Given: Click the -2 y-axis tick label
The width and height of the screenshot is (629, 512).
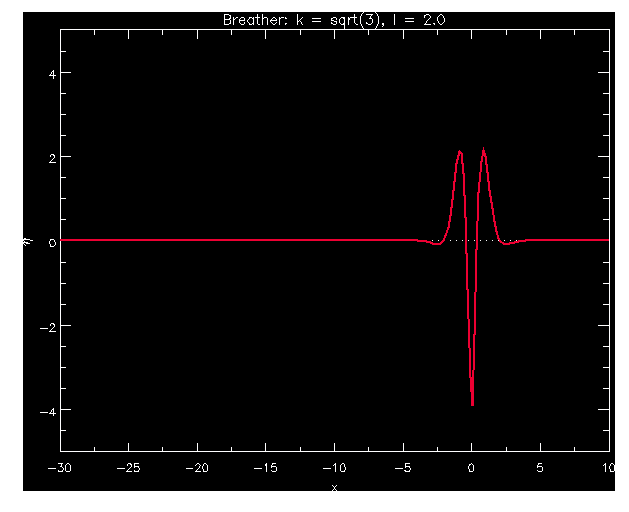Looking at the screenshot, I should (46, 326).
